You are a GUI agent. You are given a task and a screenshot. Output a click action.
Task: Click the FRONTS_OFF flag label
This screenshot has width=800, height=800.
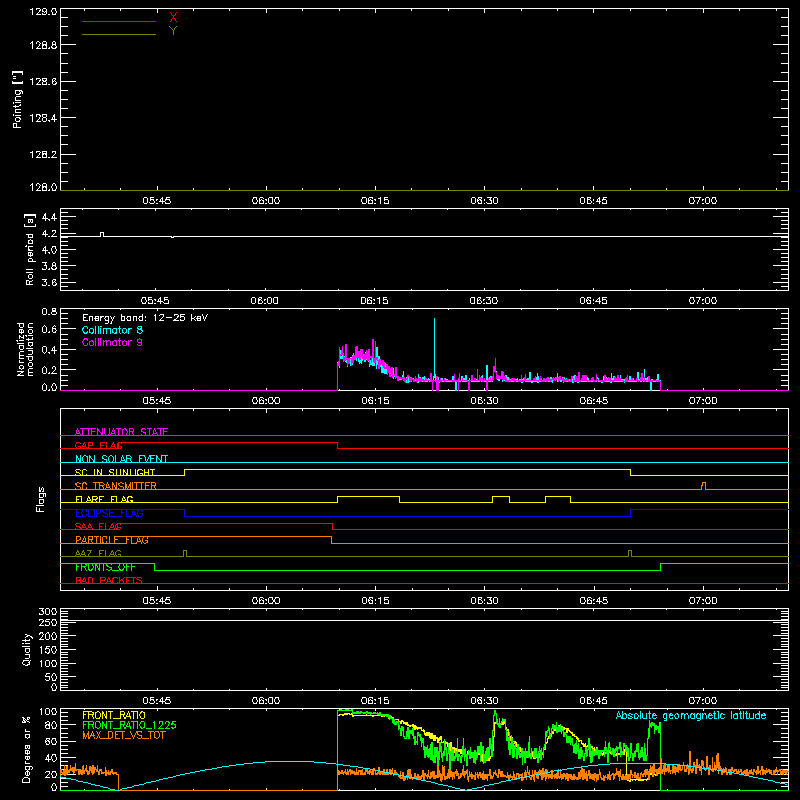click(x=105, y=567)
